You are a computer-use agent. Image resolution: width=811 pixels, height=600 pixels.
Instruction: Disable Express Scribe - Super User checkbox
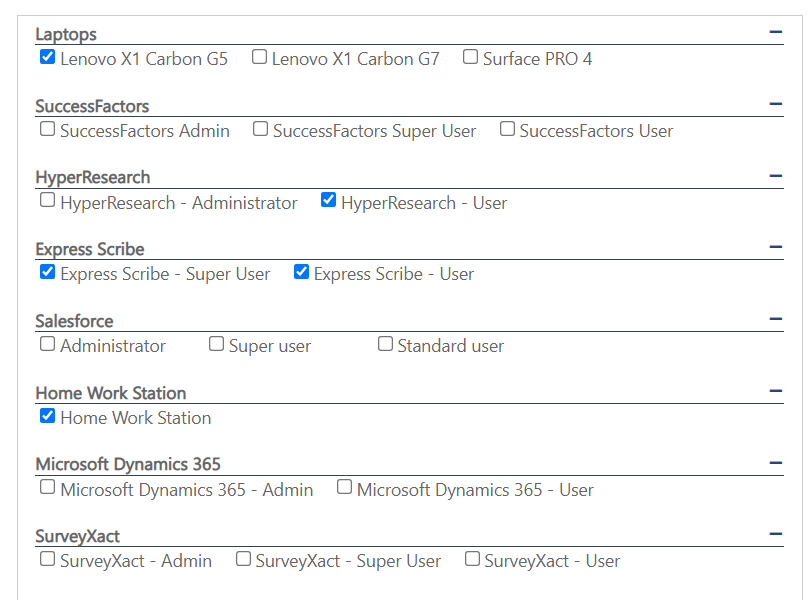pyautogui.click(x=47, y=272)
